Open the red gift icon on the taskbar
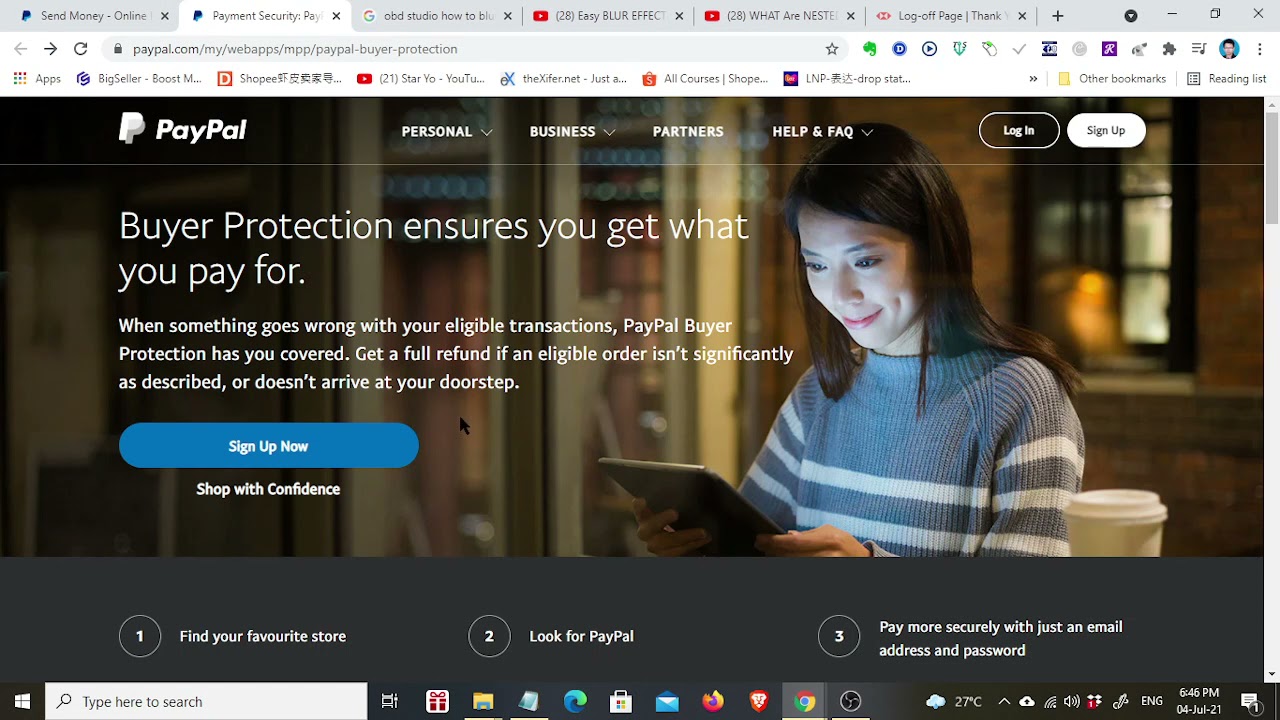Viewport: 1280px width, 720px height. (437, 701)
